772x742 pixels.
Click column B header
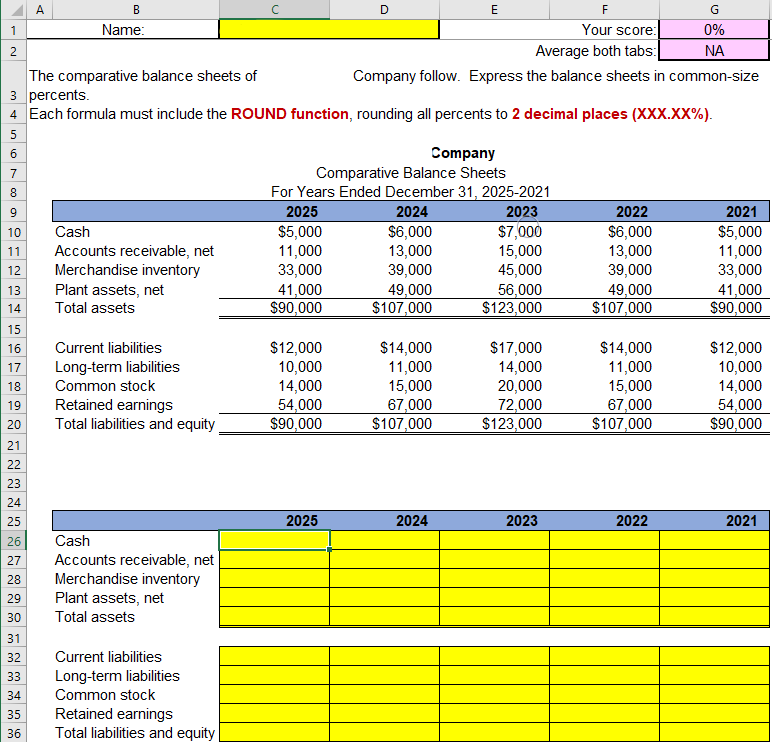coord(136,9)
